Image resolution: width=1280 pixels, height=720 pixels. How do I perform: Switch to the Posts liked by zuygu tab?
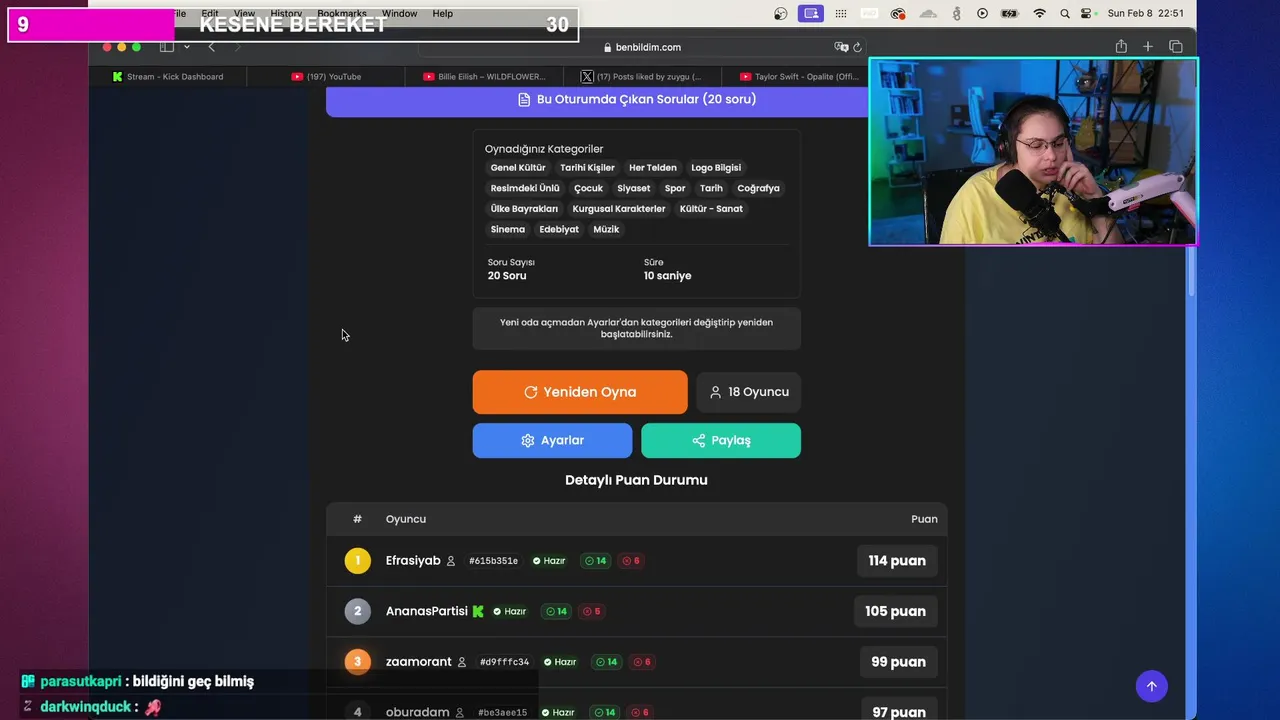tap(642, 76)
